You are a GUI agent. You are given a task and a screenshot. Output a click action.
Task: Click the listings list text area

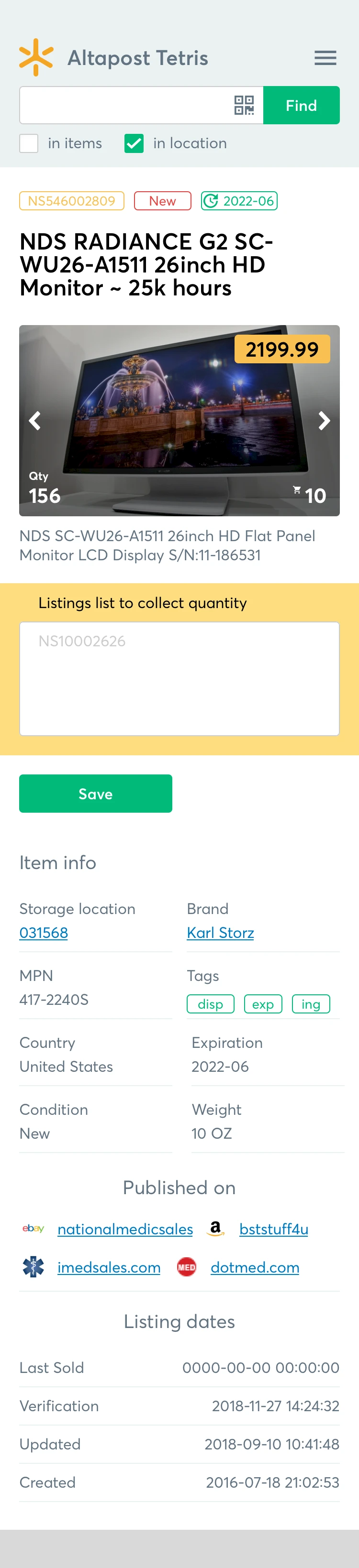(179, 678)
